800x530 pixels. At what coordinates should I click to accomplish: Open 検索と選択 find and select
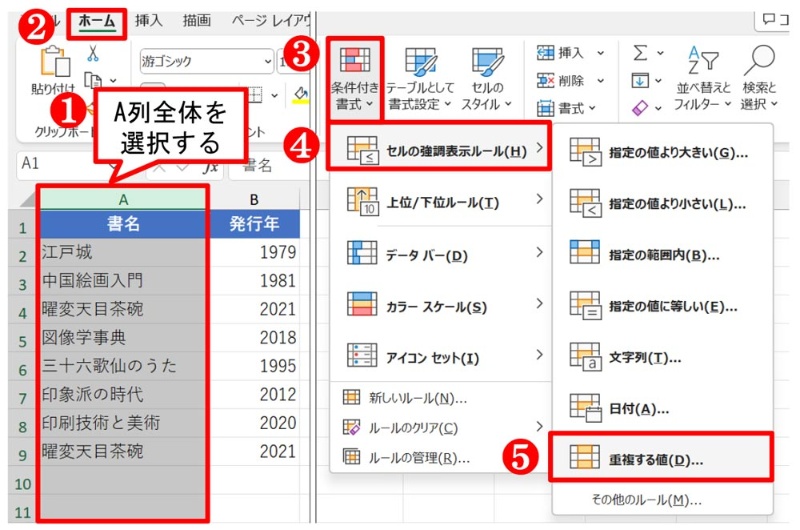point(759,78)
